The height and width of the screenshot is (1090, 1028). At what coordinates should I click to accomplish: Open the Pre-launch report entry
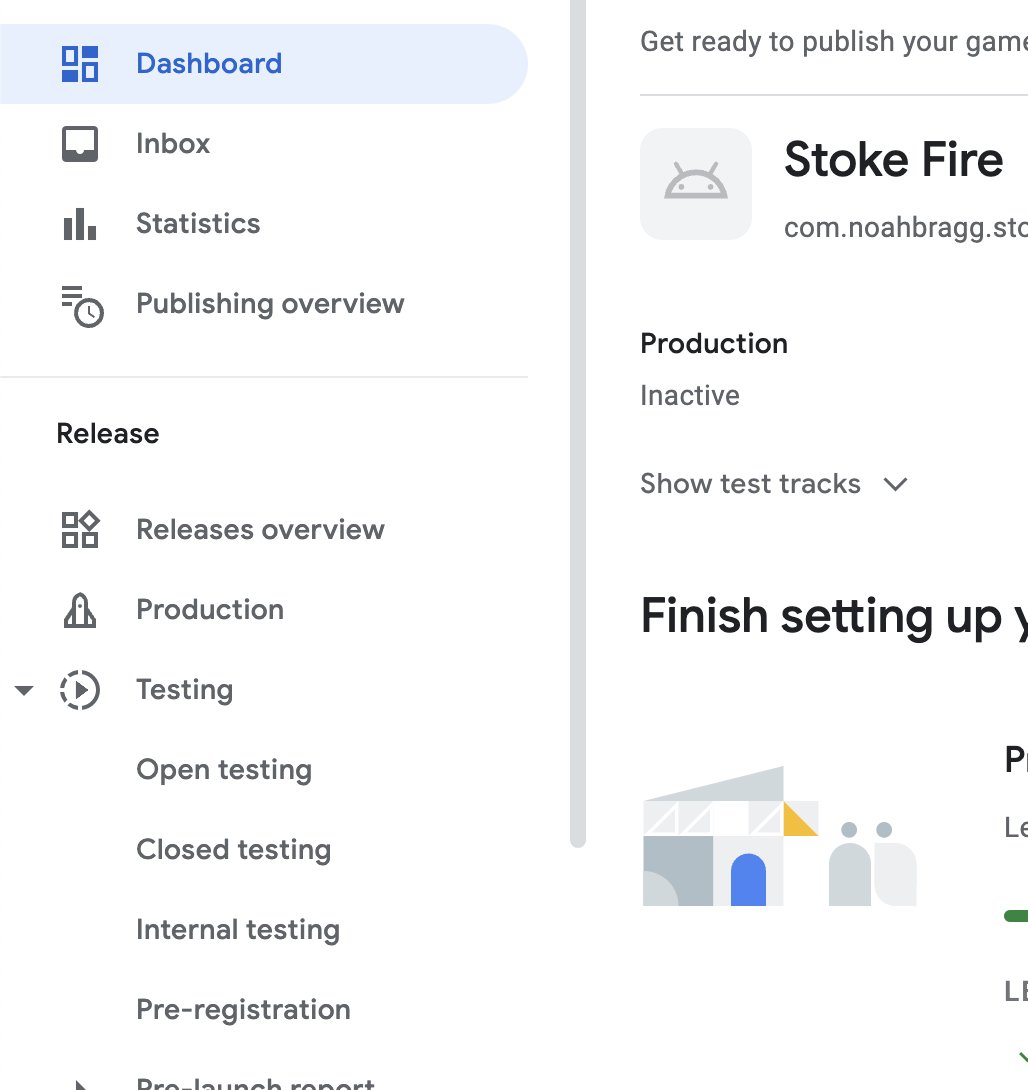256,1083
